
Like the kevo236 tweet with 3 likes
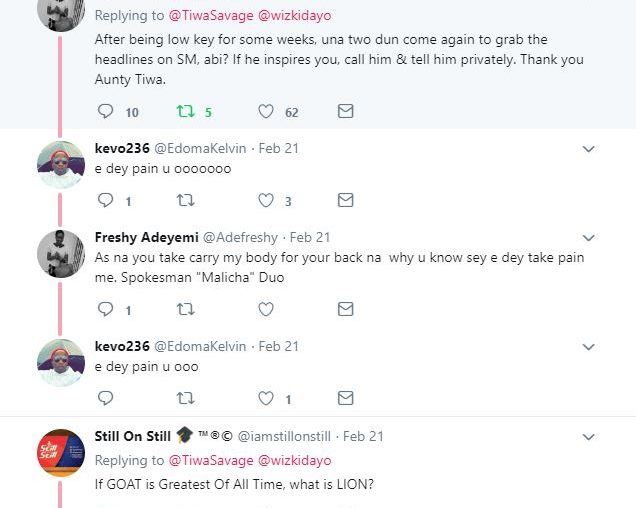click(x=266, y=201)
